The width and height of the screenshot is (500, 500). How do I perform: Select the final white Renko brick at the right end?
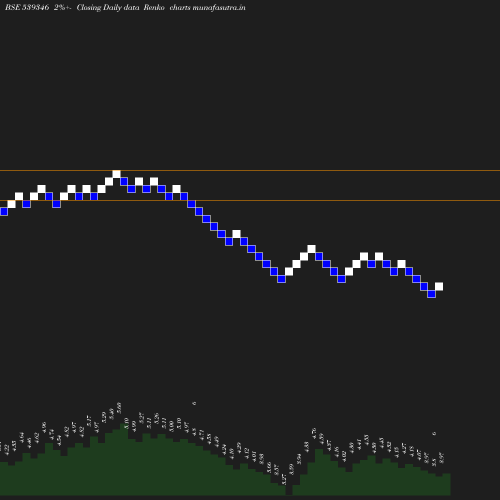439,286
